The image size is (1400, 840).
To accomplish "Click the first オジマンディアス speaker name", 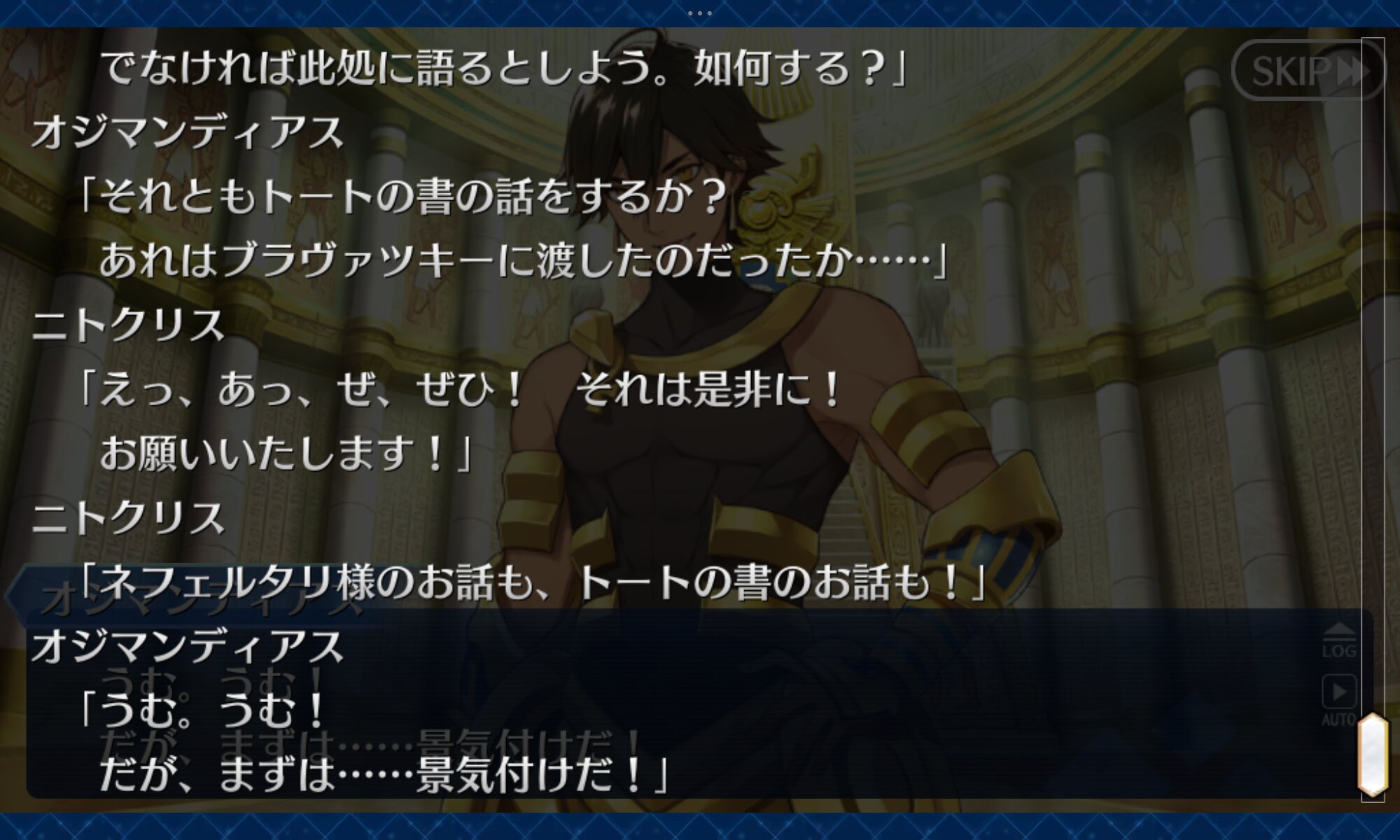I will click(188, 132).
